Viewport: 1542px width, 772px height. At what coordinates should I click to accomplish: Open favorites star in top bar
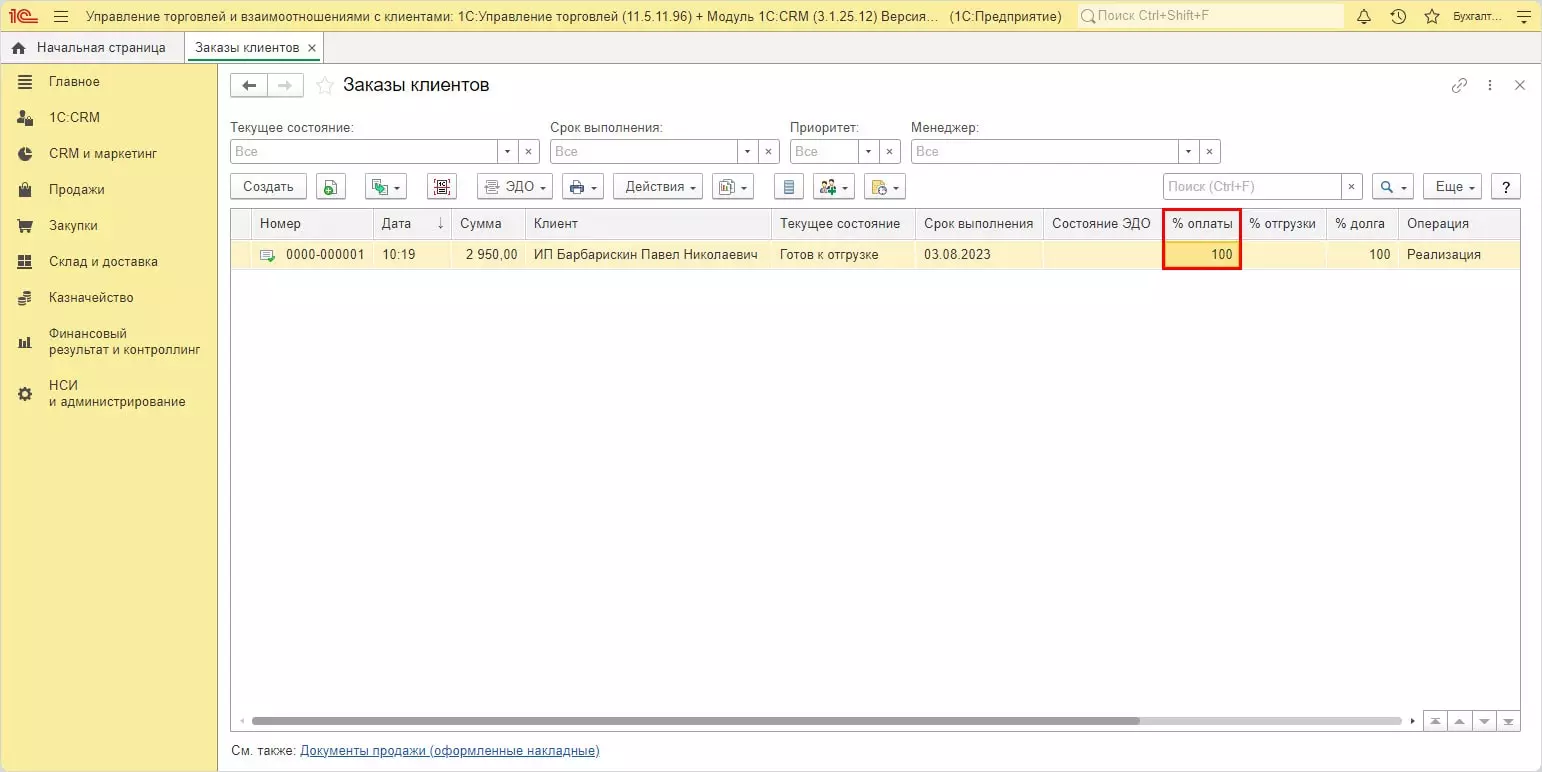[x=1431, y=17]
